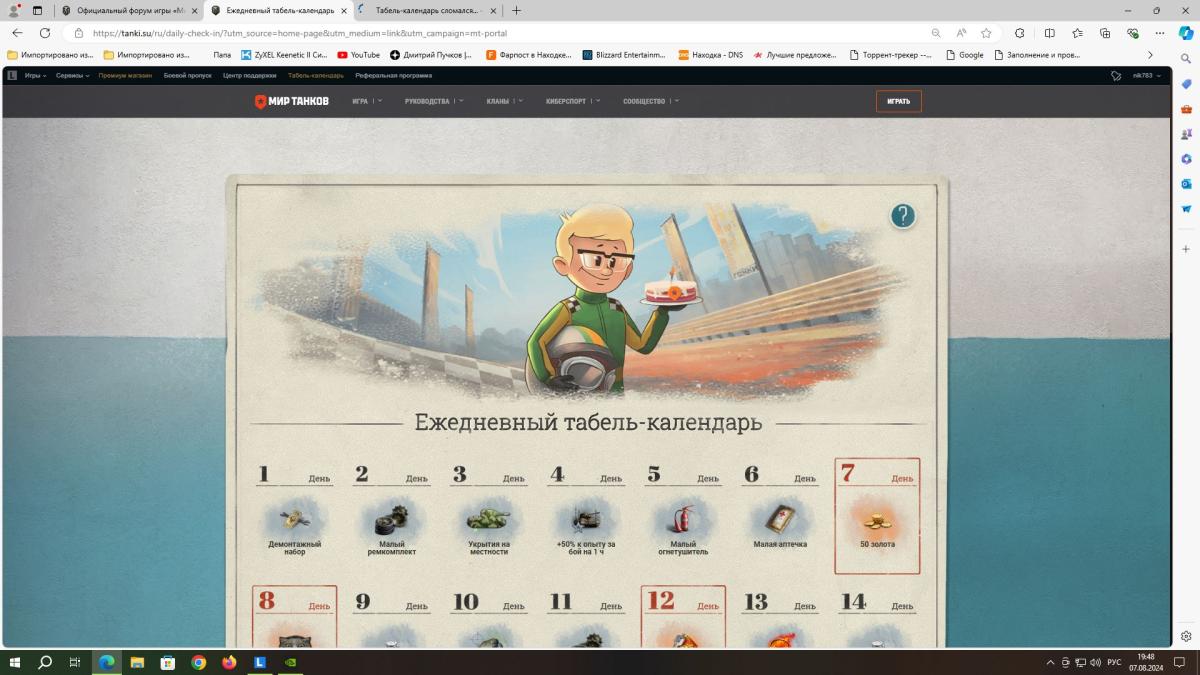Viewport: 1200px width, 675px height.
Task: Click the question mark help icon
Action: (902, 216)
